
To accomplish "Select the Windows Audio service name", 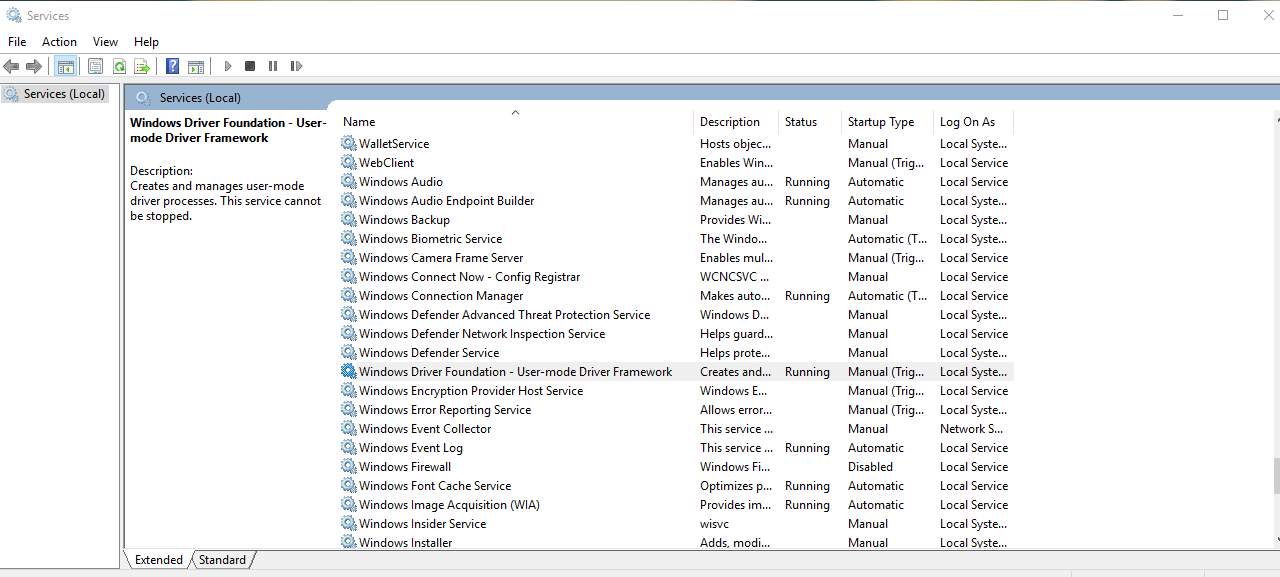I will [401, 182].
